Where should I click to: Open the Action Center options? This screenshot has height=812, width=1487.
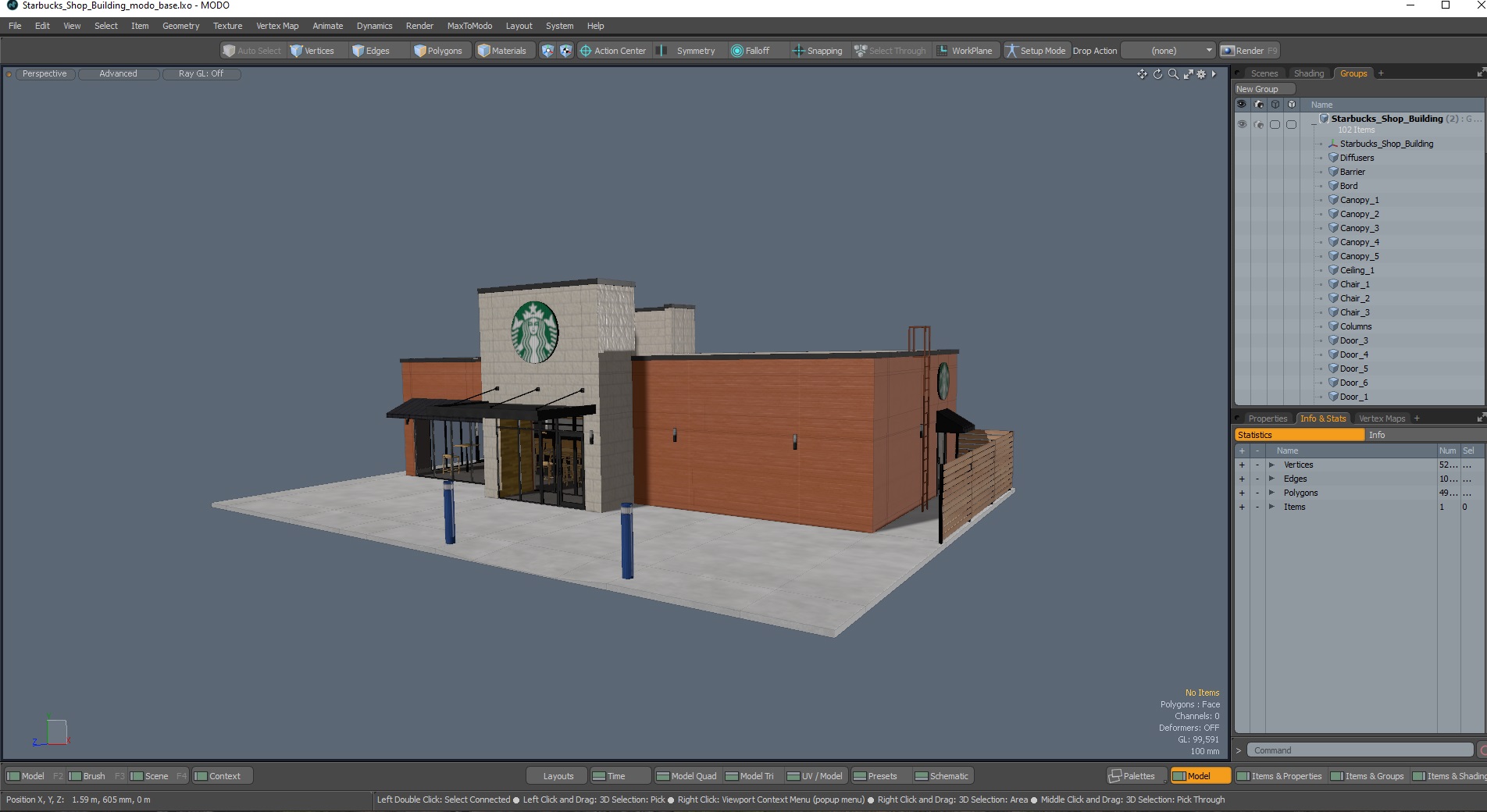coord(613,51)
